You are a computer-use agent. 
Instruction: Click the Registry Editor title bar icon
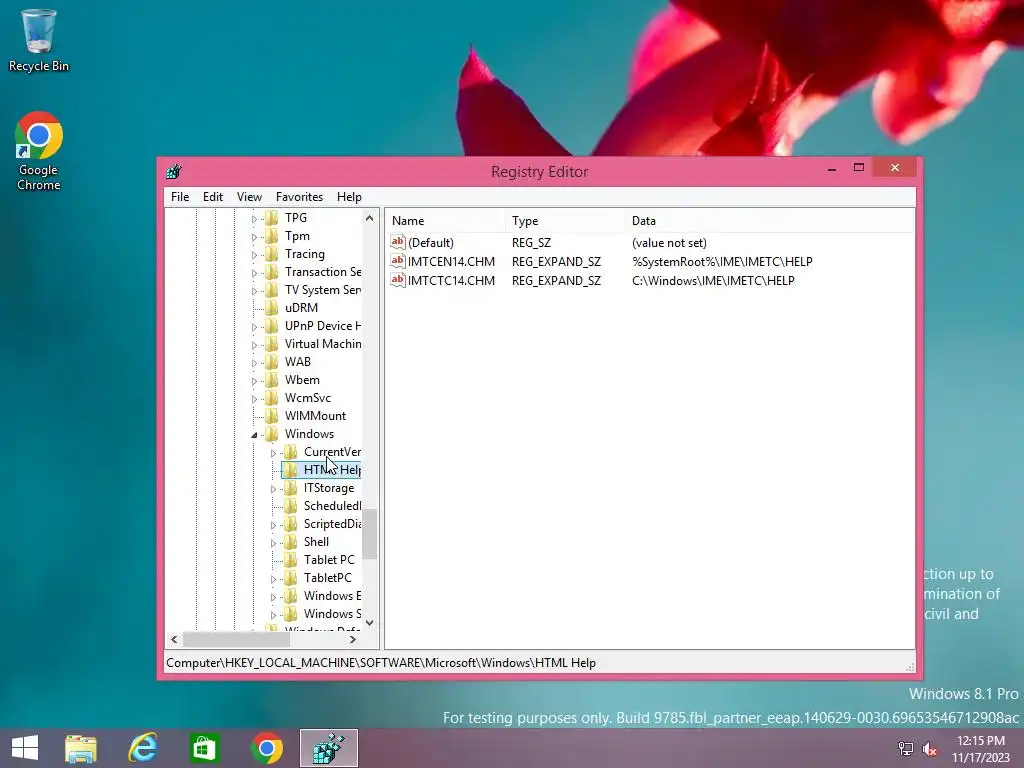point(174,172)
